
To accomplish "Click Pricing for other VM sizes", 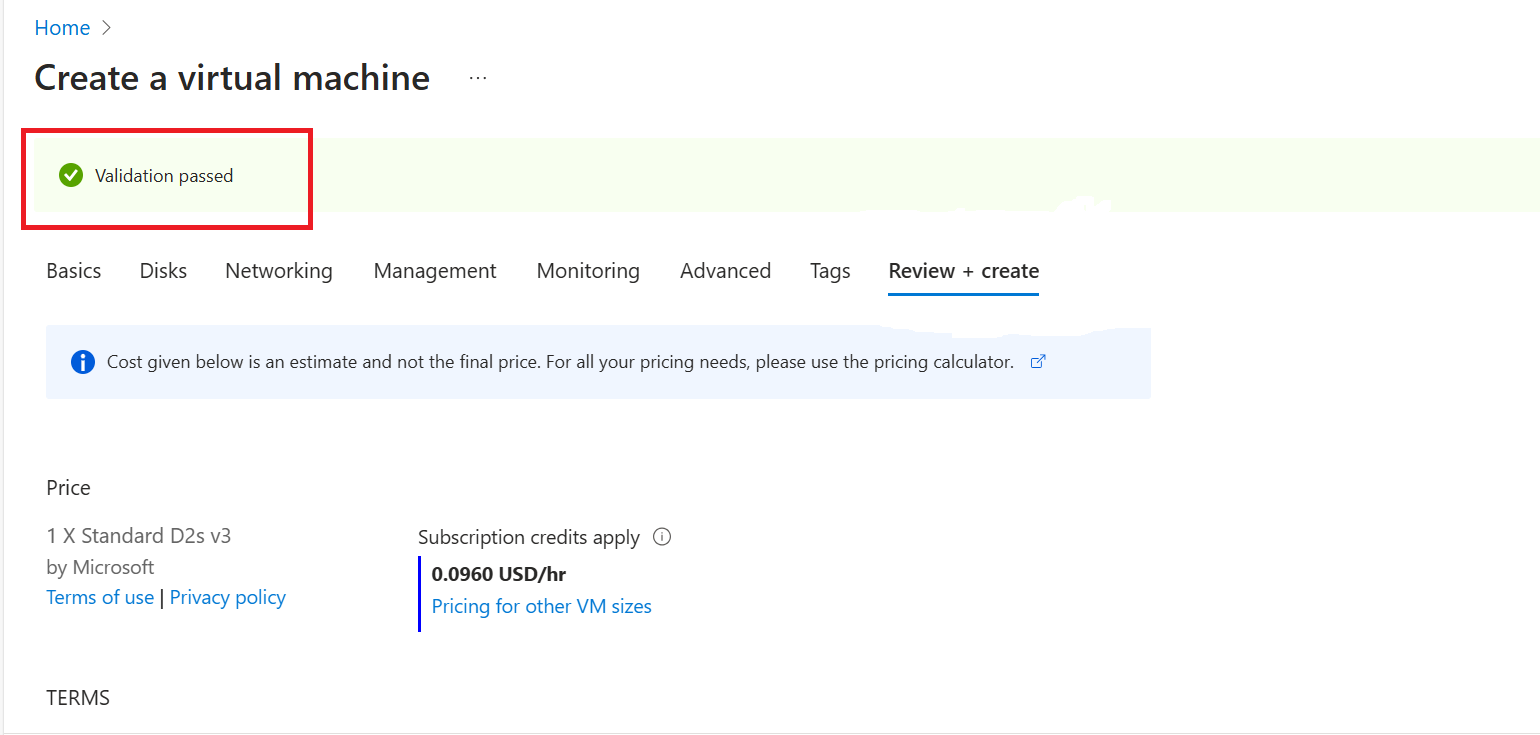I will [541, 607].
